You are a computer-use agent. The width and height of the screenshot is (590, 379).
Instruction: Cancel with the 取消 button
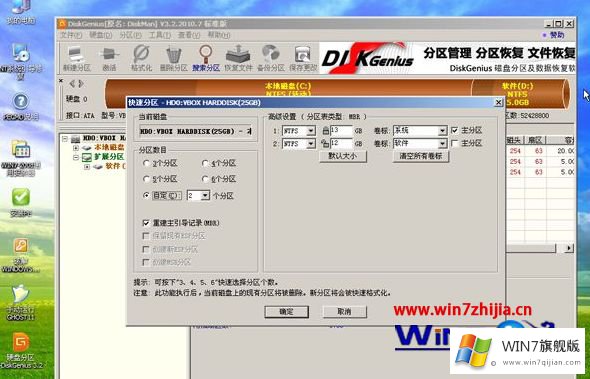pos(344,312)
